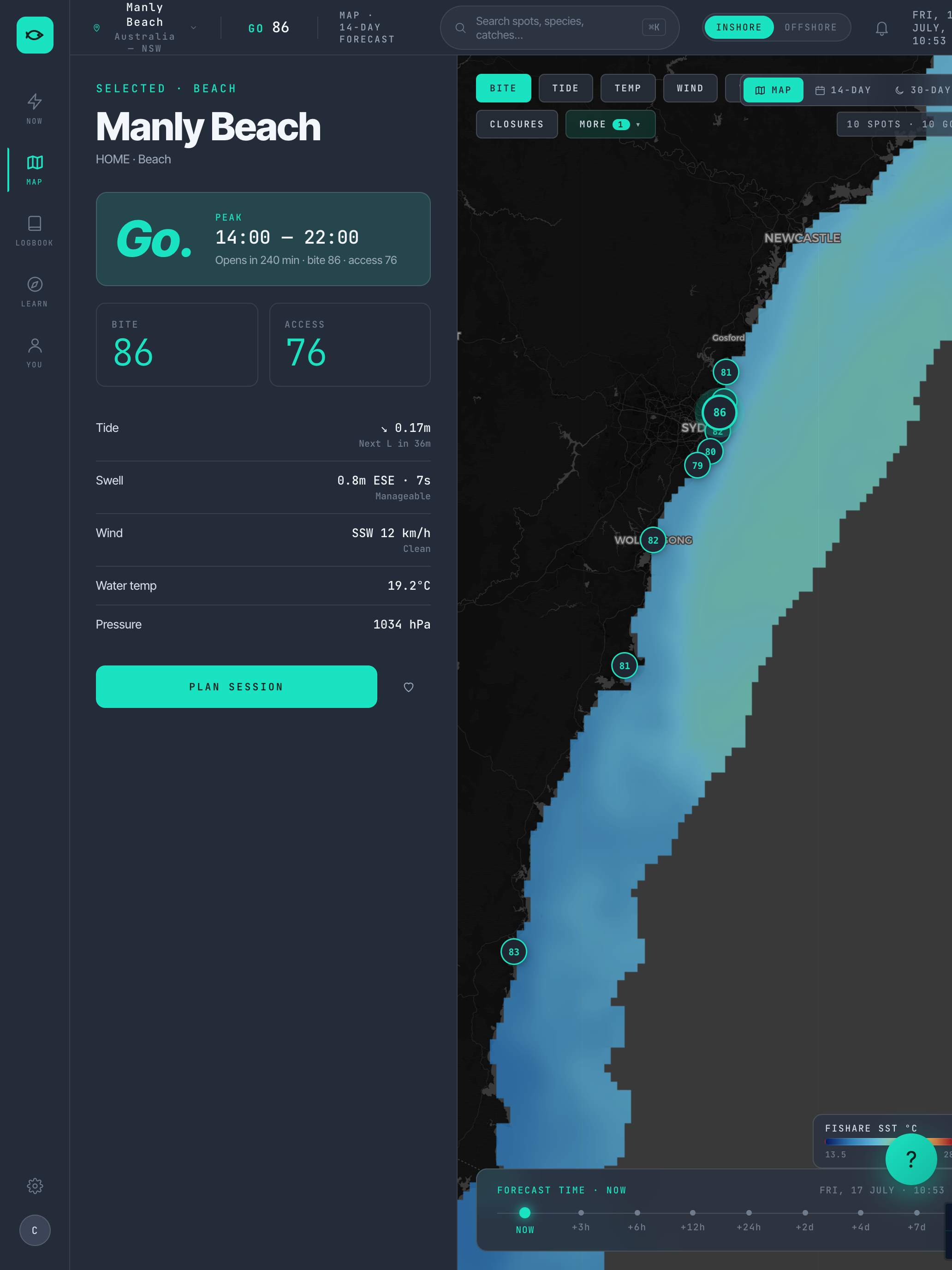Select the 79 spot marker on map

tap(697, 465)
